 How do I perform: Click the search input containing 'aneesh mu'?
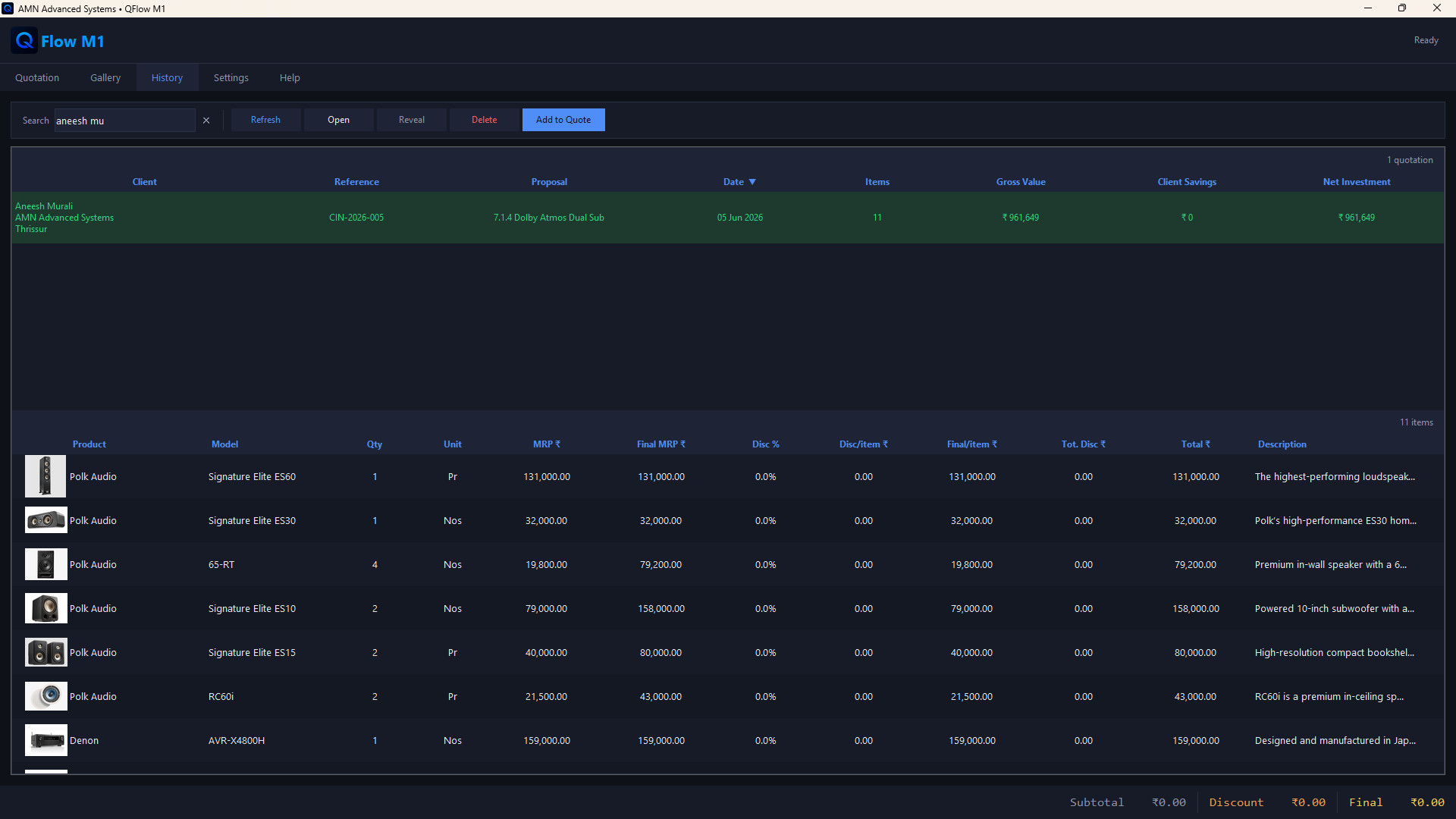coord(124,121)
